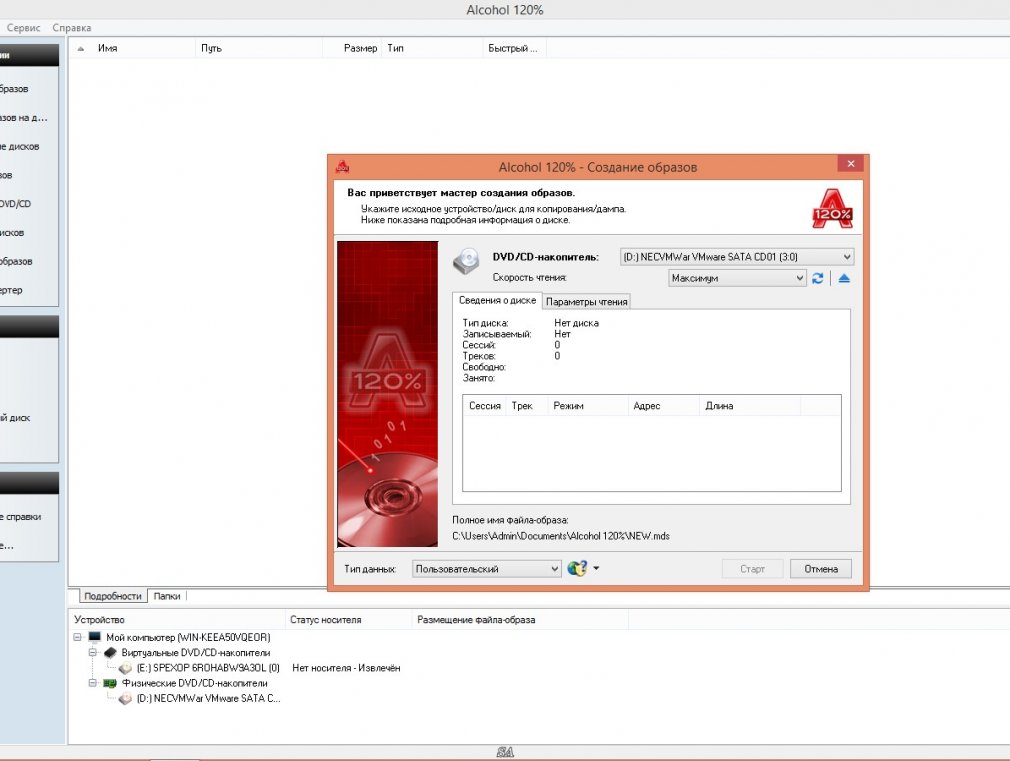Open the read speed Максимум dropdown

[x=737, y=278]
